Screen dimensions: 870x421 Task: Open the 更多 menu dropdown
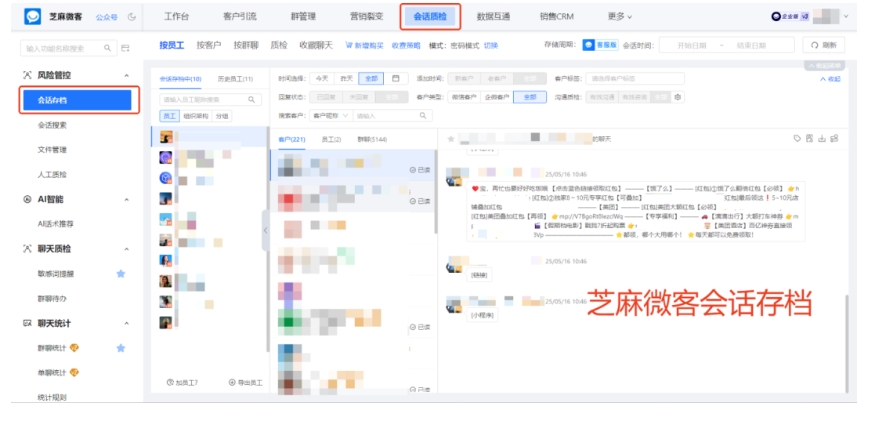620,17
